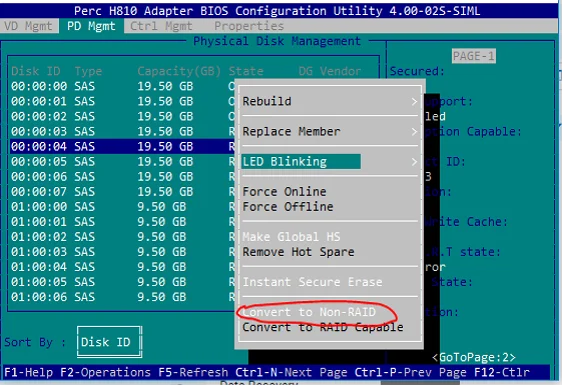
Task: Select Remove Hot Spare option
Action: 298,252
